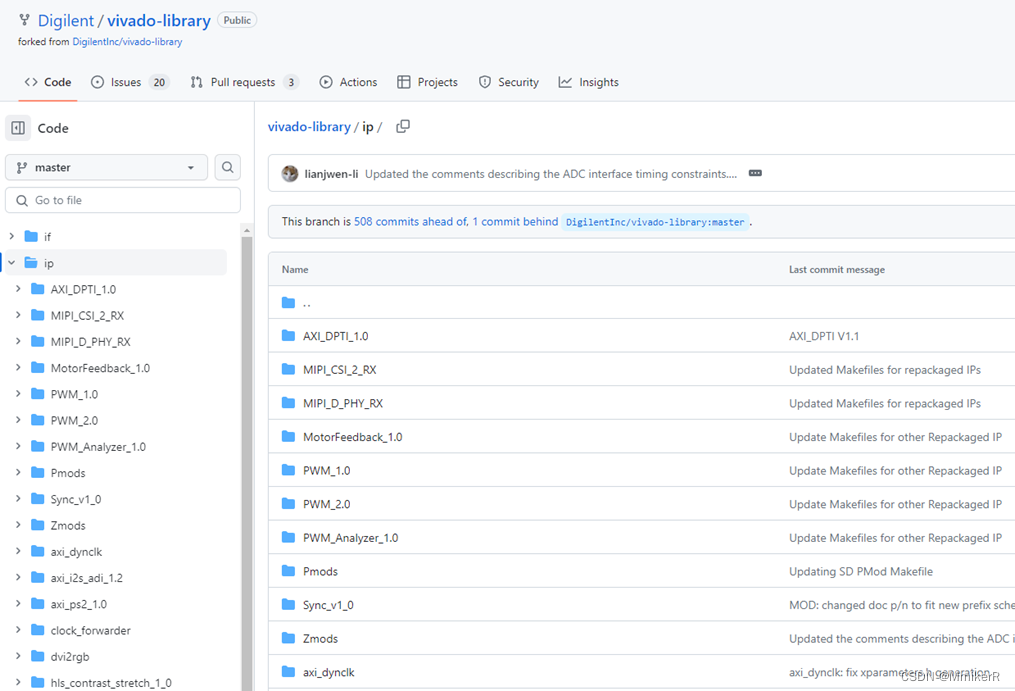The height and width of the screenshot is (691, 1015).
Task: Click folder icon of MIPI_D_PHY_RX in table
Action: tap(289, 403)
